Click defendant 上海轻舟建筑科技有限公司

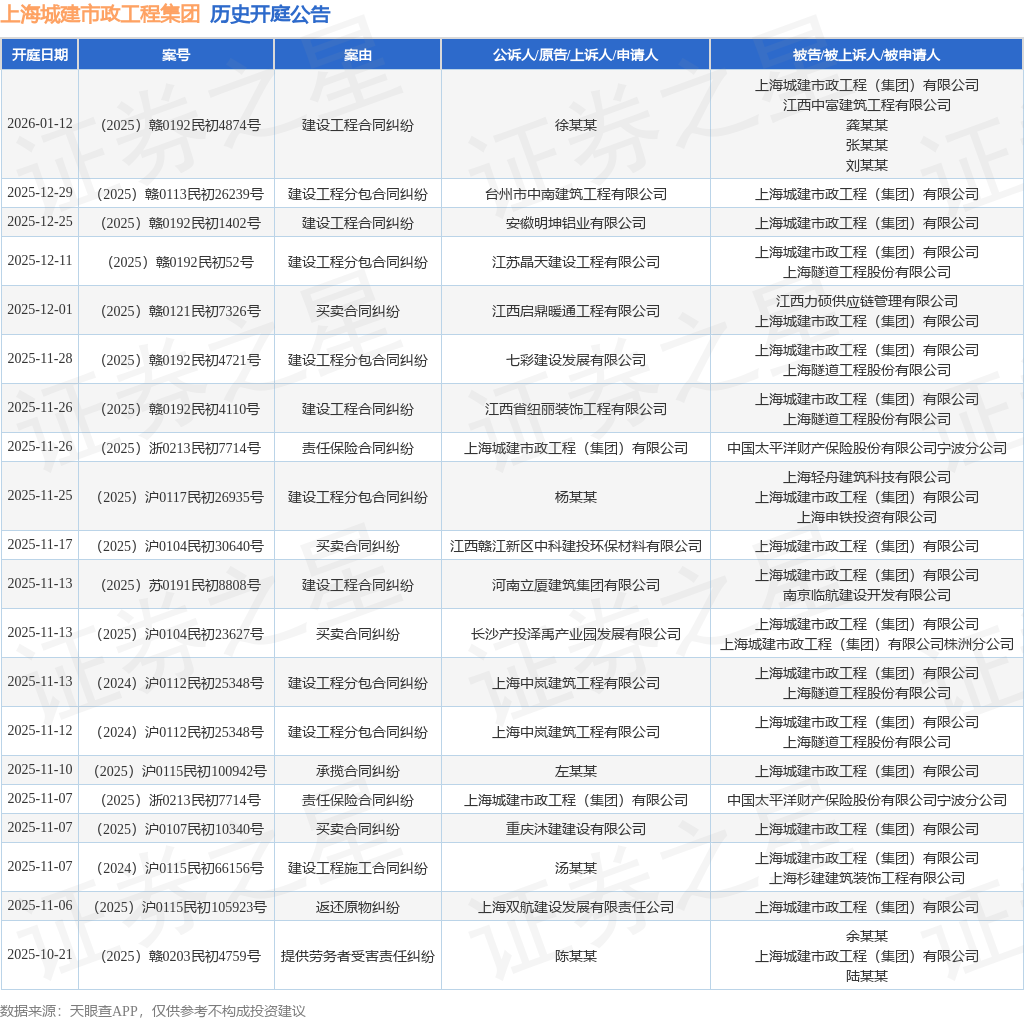[x=867, y=477]
